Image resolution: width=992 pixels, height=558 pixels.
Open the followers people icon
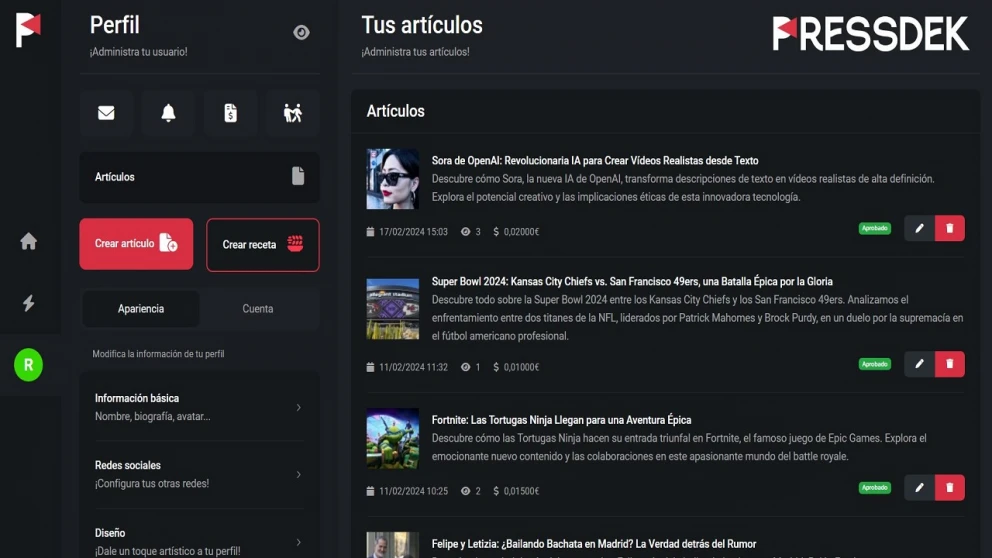[292, 113]
